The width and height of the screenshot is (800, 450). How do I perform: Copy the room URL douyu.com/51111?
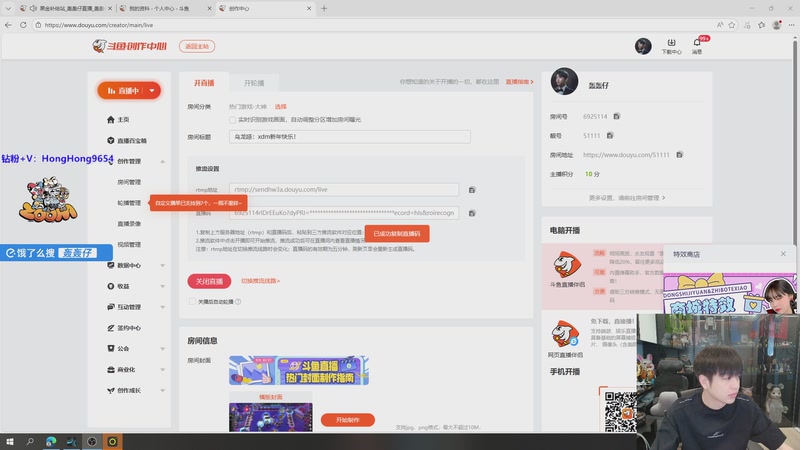679,155
